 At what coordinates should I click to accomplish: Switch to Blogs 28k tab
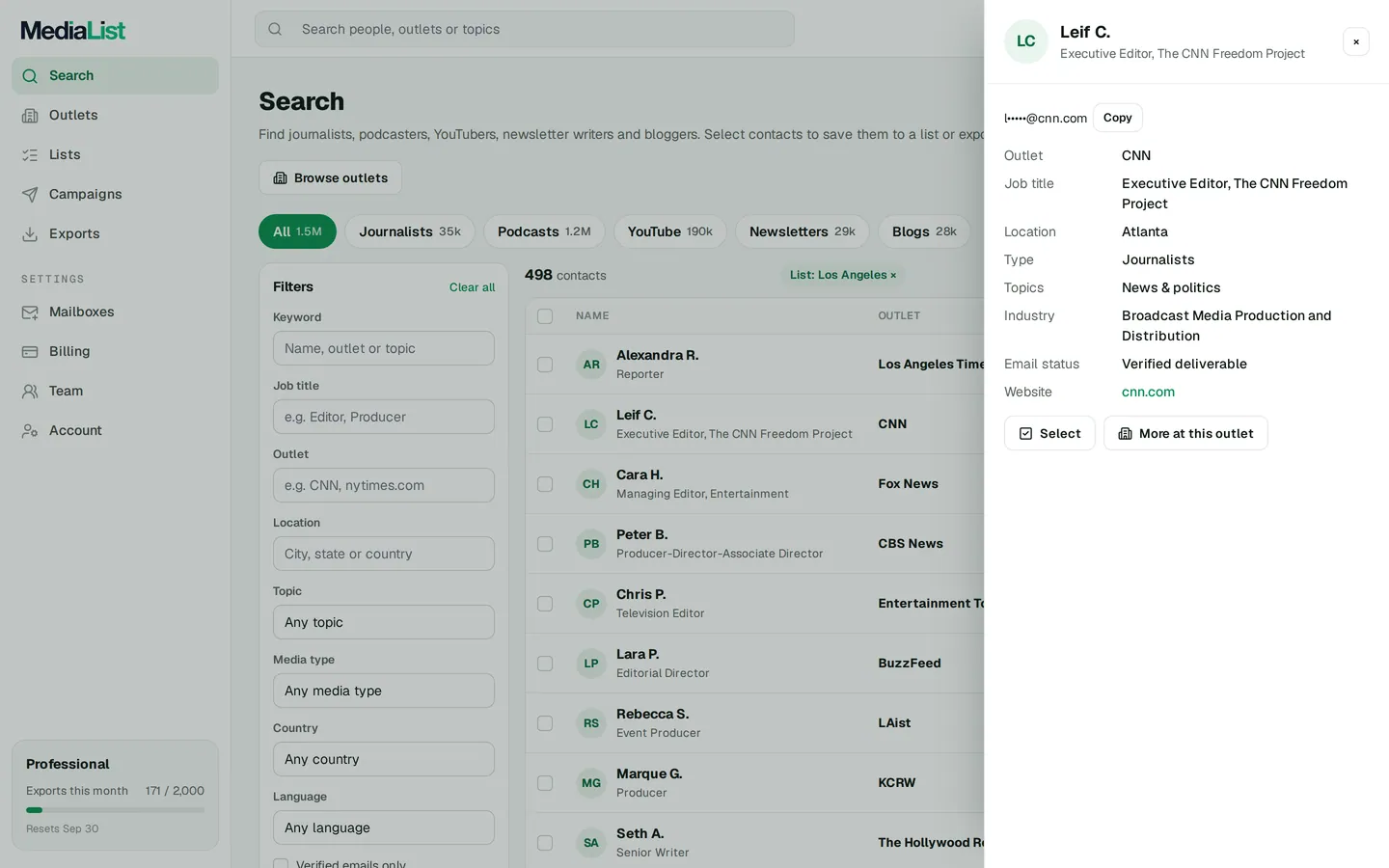pos(924,231)
